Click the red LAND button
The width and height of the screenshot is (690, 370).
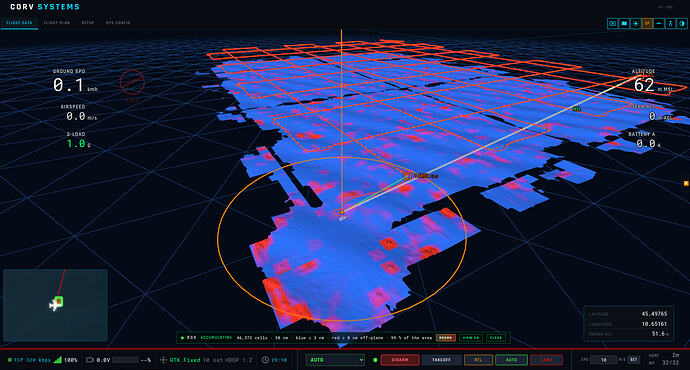point(546,360)
